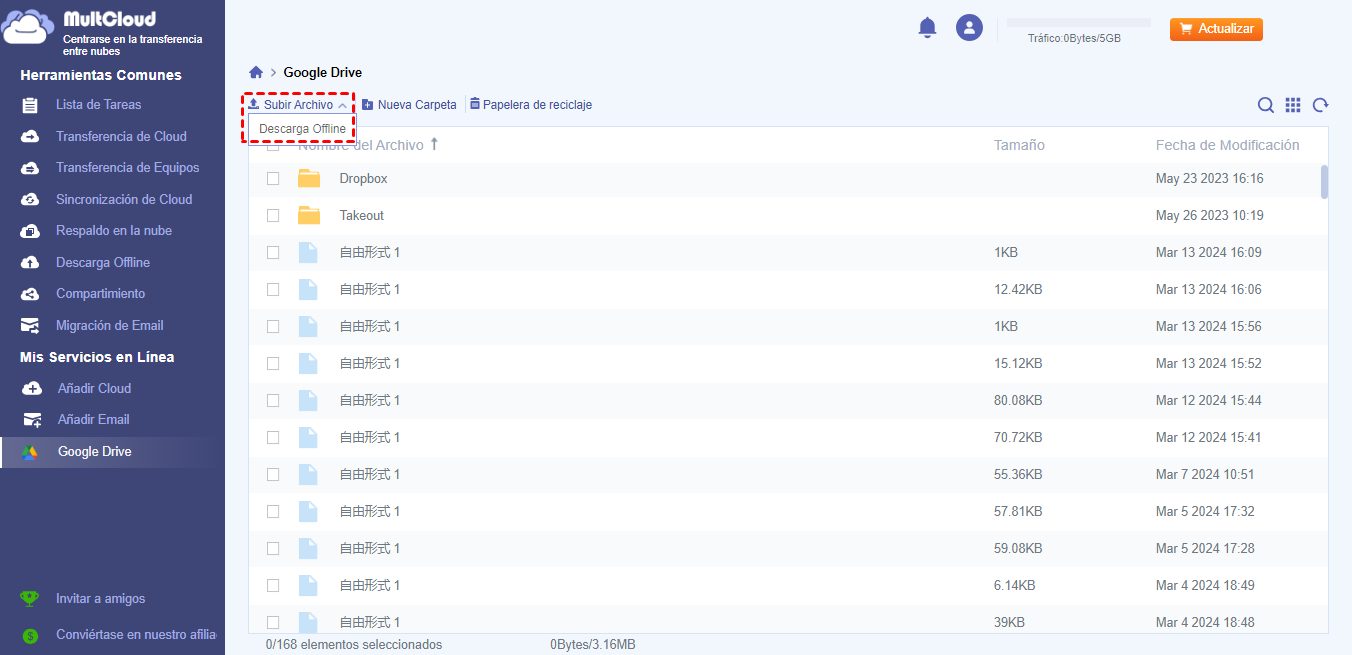
Task: Select checkbox for the 55.36KB file
Action: coord(273,474)
